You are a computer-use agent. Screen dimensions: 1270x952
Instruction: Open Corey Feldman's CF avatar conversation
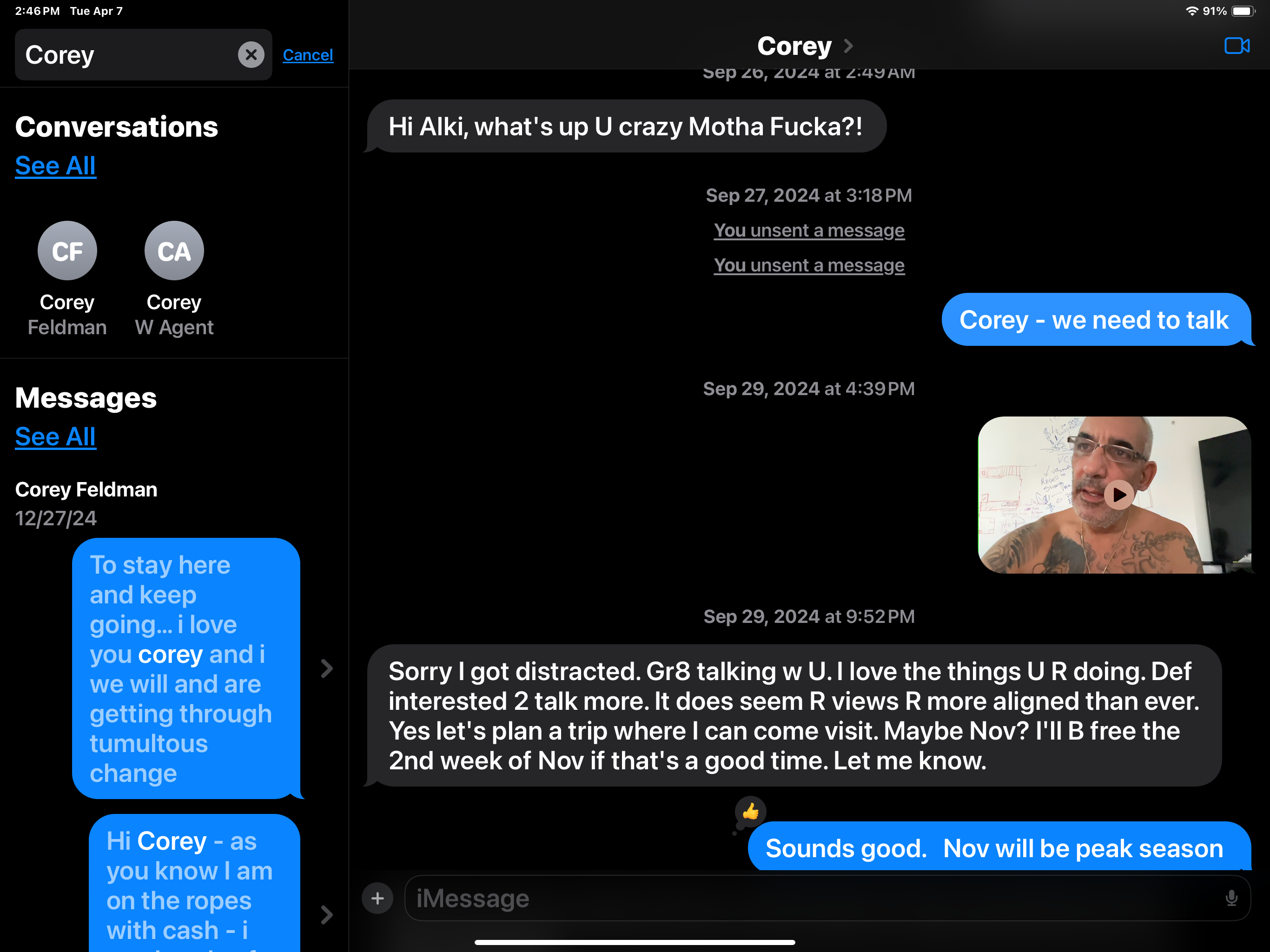pyautogui.click(x=67, y=251)
